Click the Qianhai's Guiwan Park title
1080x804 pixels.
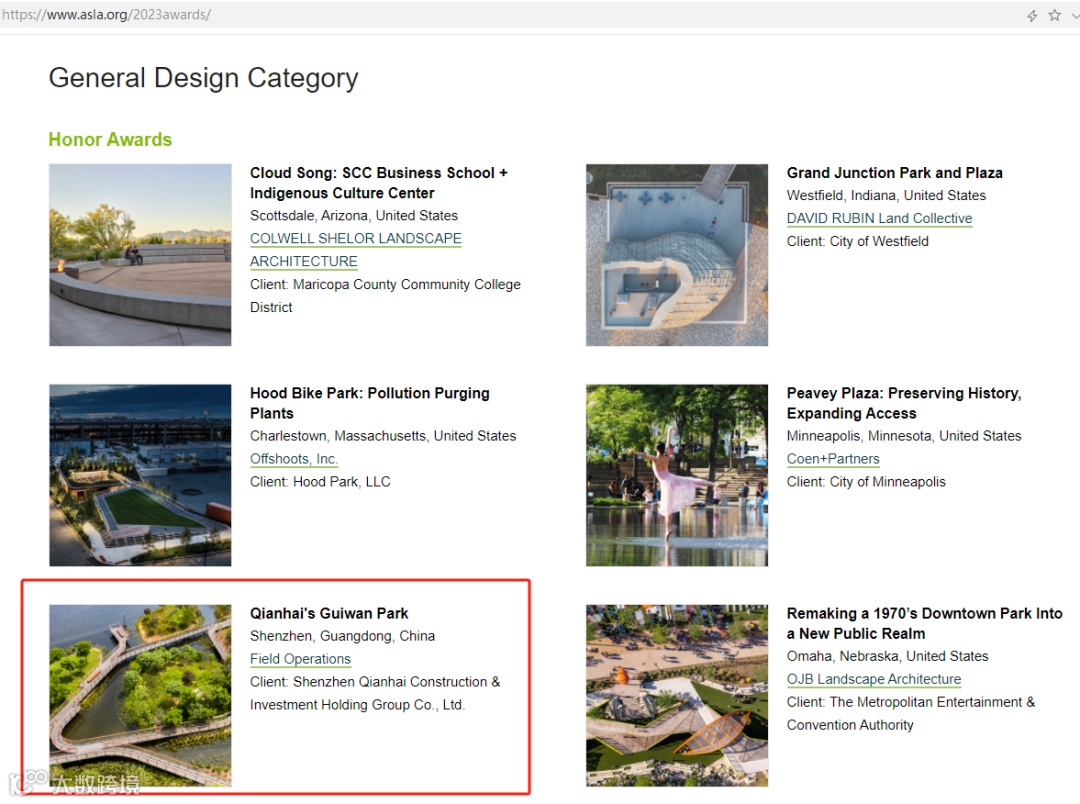[329, 613]
